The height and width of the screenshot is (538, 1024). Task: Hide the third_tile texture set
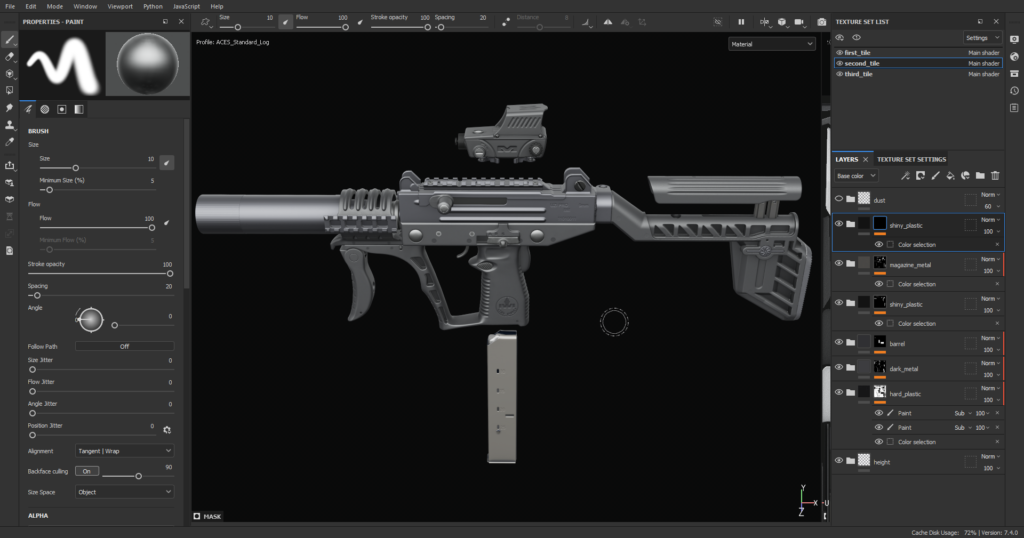coord(839,74)
